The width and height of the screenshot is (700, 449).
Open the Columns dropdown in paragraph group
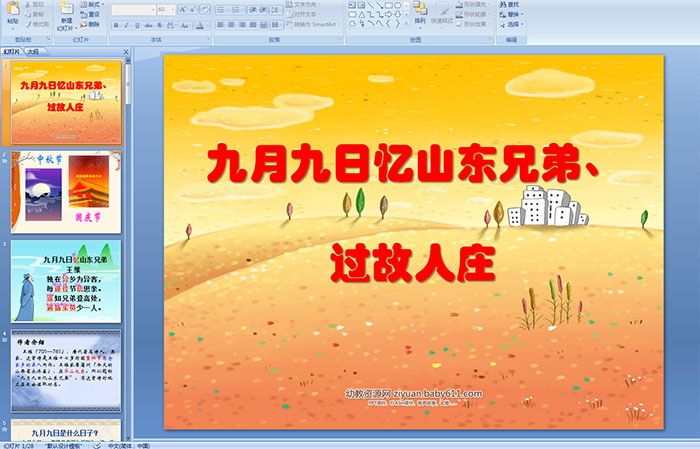pyautogui.click(x=277, y=25)
